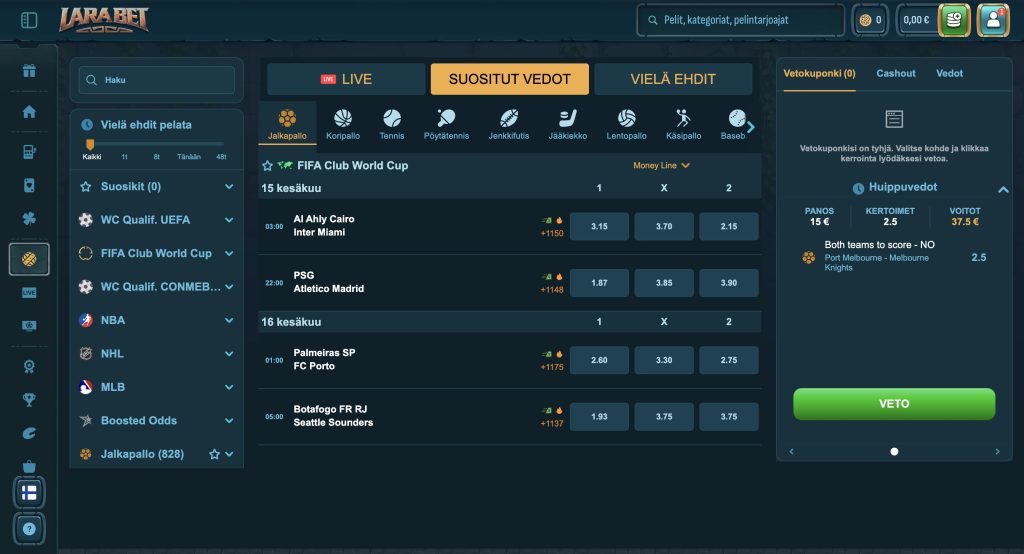Toggle the sidebar panel collapse icon
Viewport: 1024px width, 554px height.
coord(29,20)
